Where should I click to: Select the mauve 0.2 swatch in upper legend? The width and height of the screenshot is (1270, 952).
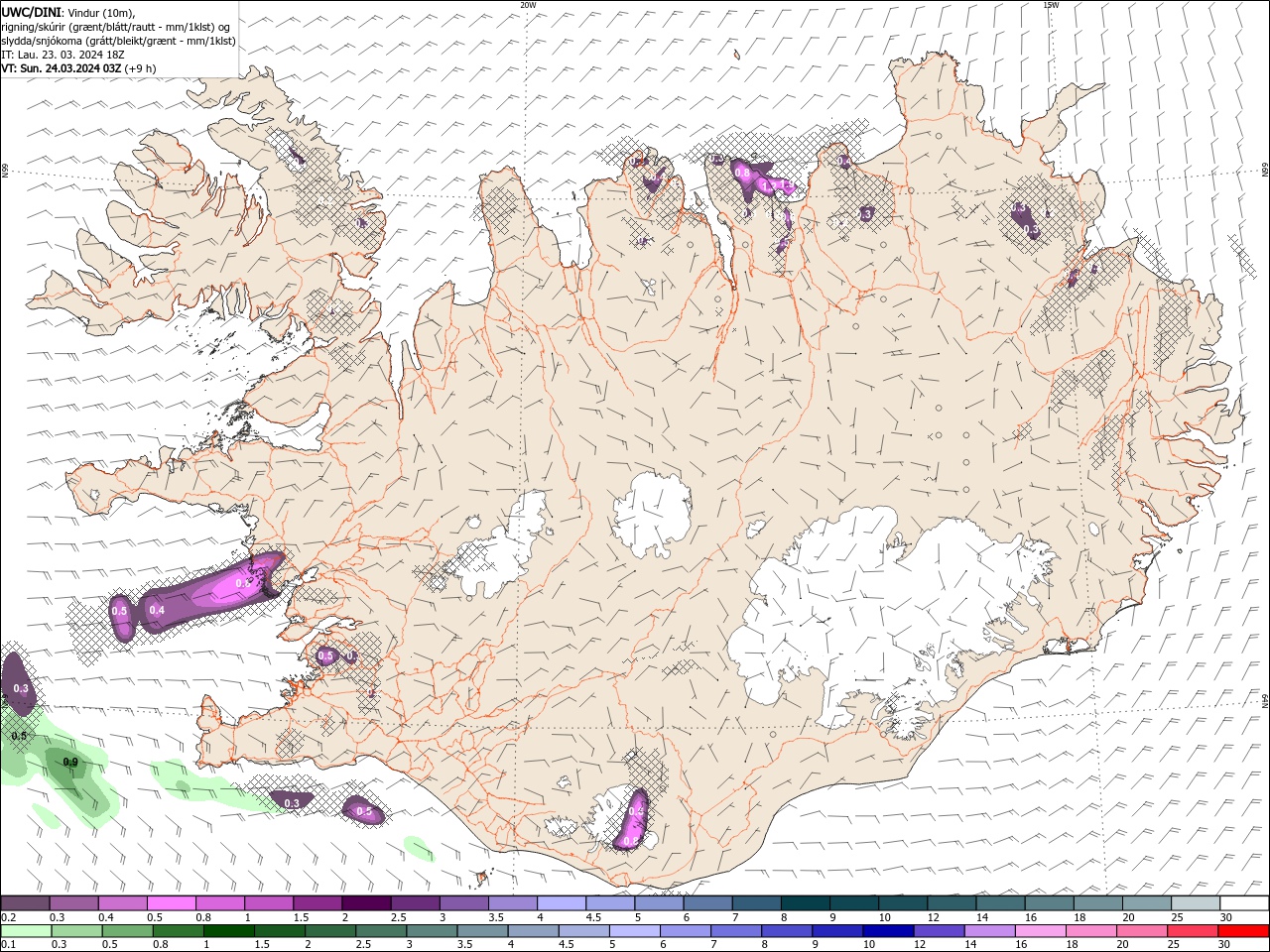pos(25,903)
